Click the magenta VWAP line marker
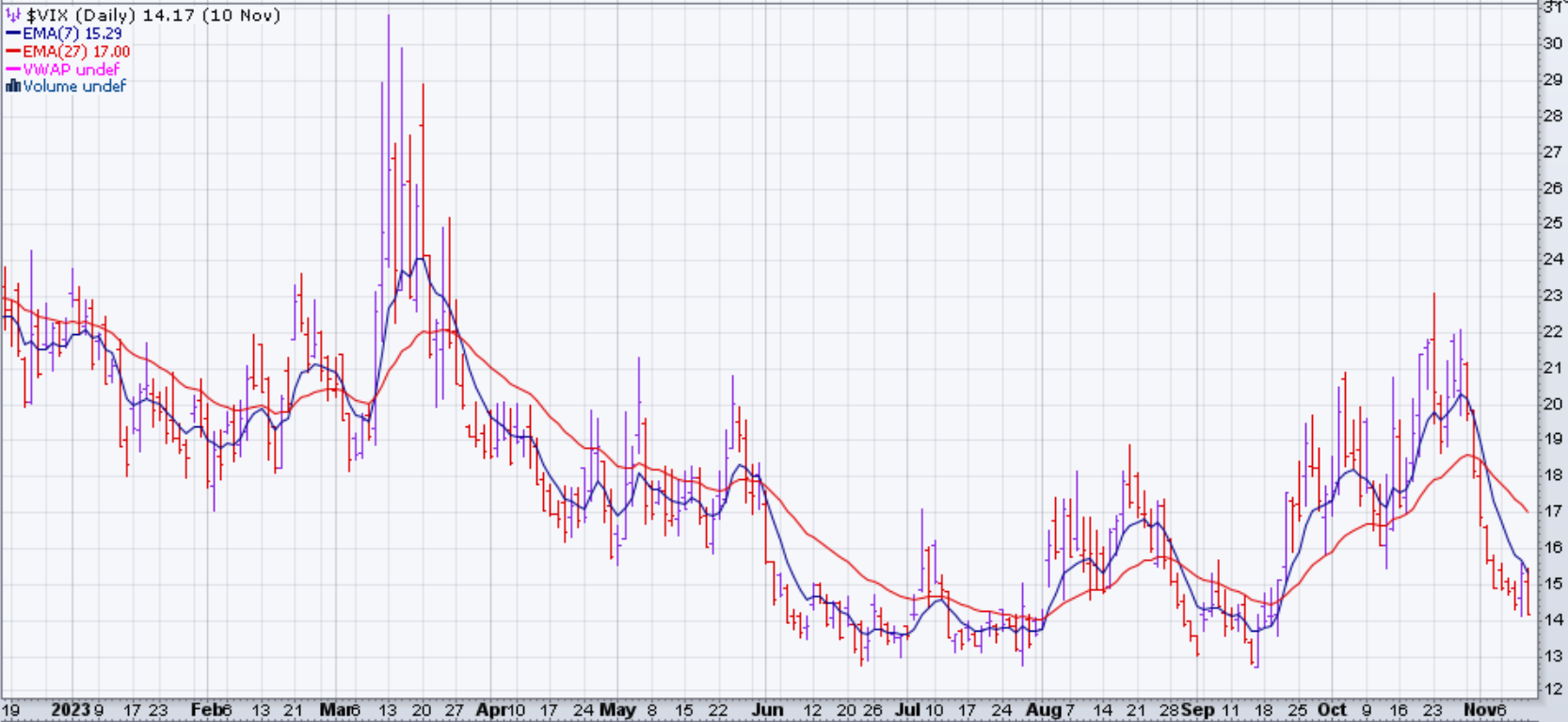This screenshot has height=722, width=1568. 13,70
